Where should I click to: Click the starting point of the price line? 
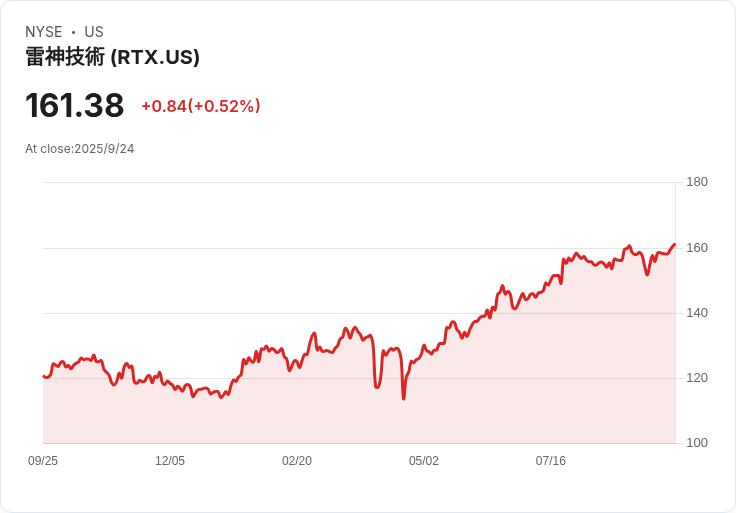click(x=44, y=376)
